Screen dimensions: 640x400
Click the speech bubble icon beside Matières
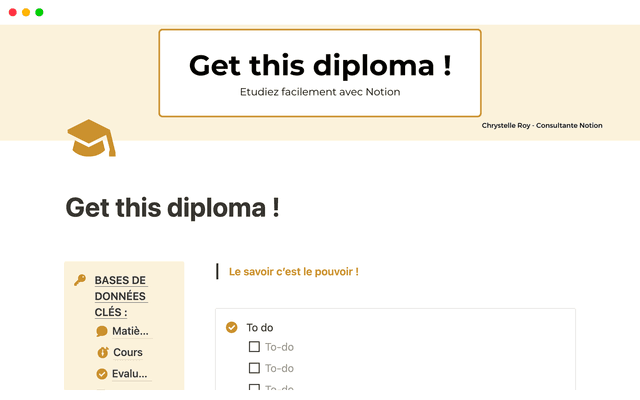[102, 331]
